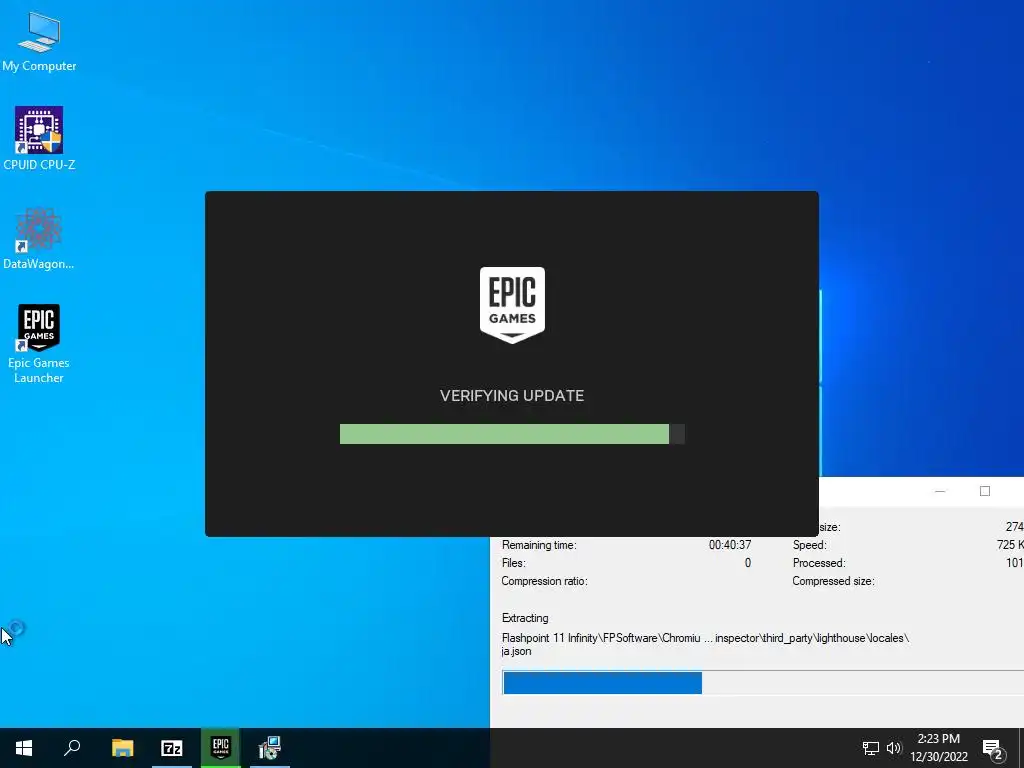This screenshot has height=768, width=1024.
Task: Open the notification center icon
Action: click(993, 749)
